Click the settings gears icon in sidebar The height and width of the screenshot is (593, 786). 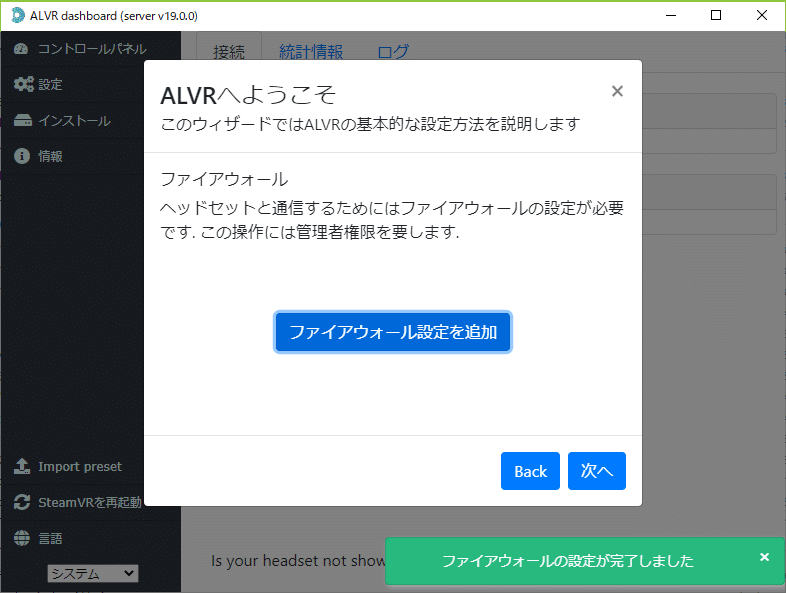pyautogui.click(x=24, y=84)
